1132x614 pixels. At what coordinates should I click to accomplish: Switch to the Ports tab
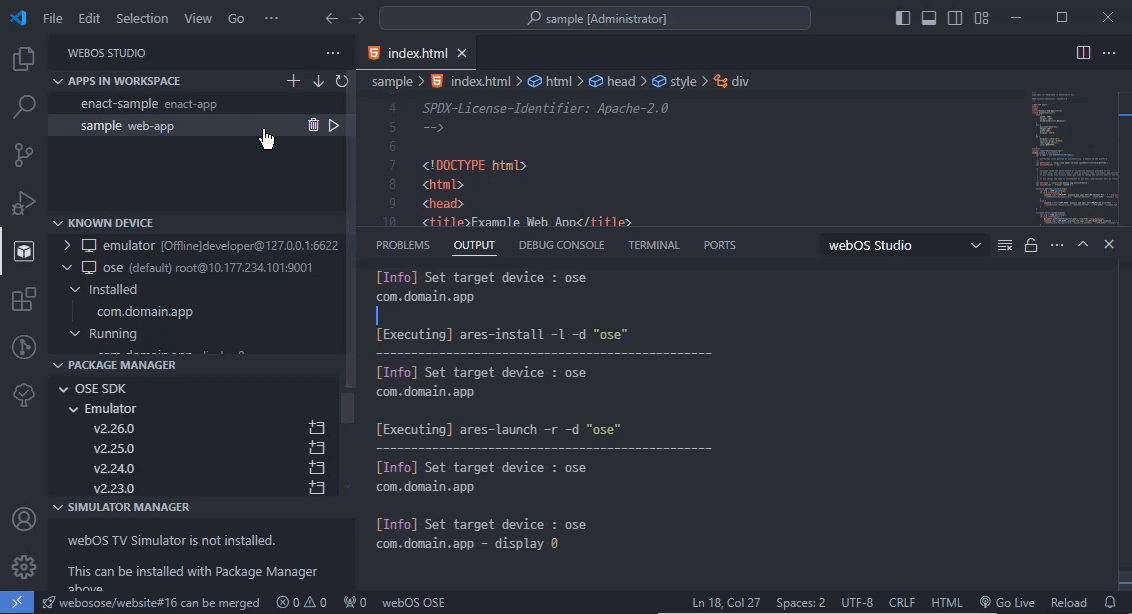pyautogui.click(x=720, y=245)
